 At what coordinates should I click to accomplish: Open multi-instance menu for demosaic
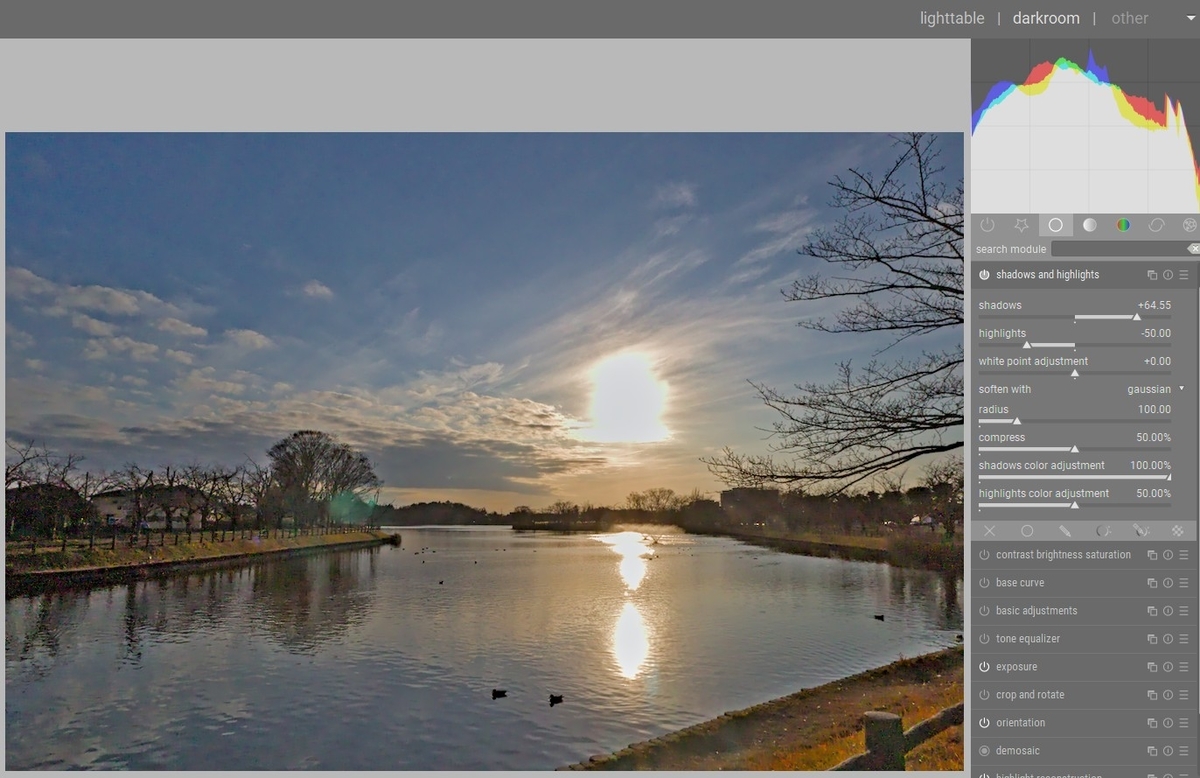(x=1152, y=751)
